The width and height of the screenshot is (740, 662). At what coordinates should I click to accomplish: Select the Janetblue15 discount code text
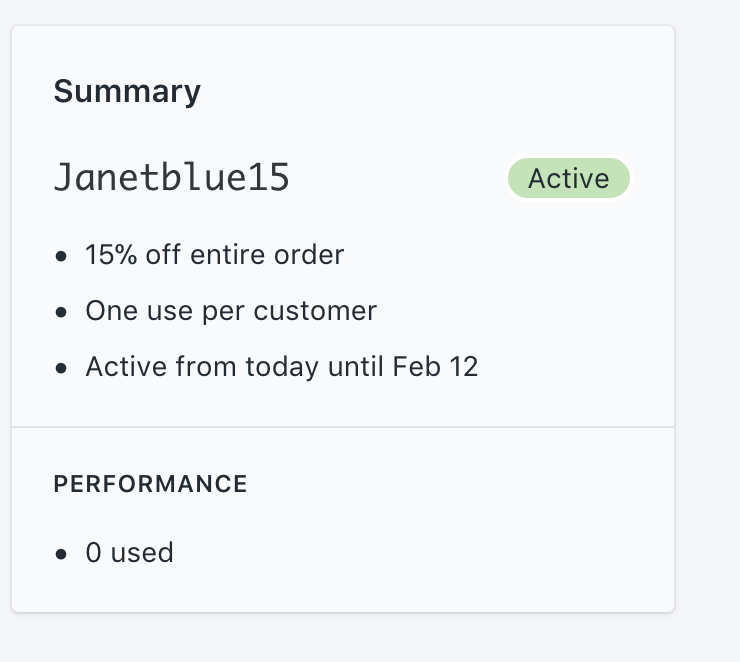pyautogui.click(x=172, y=177)
